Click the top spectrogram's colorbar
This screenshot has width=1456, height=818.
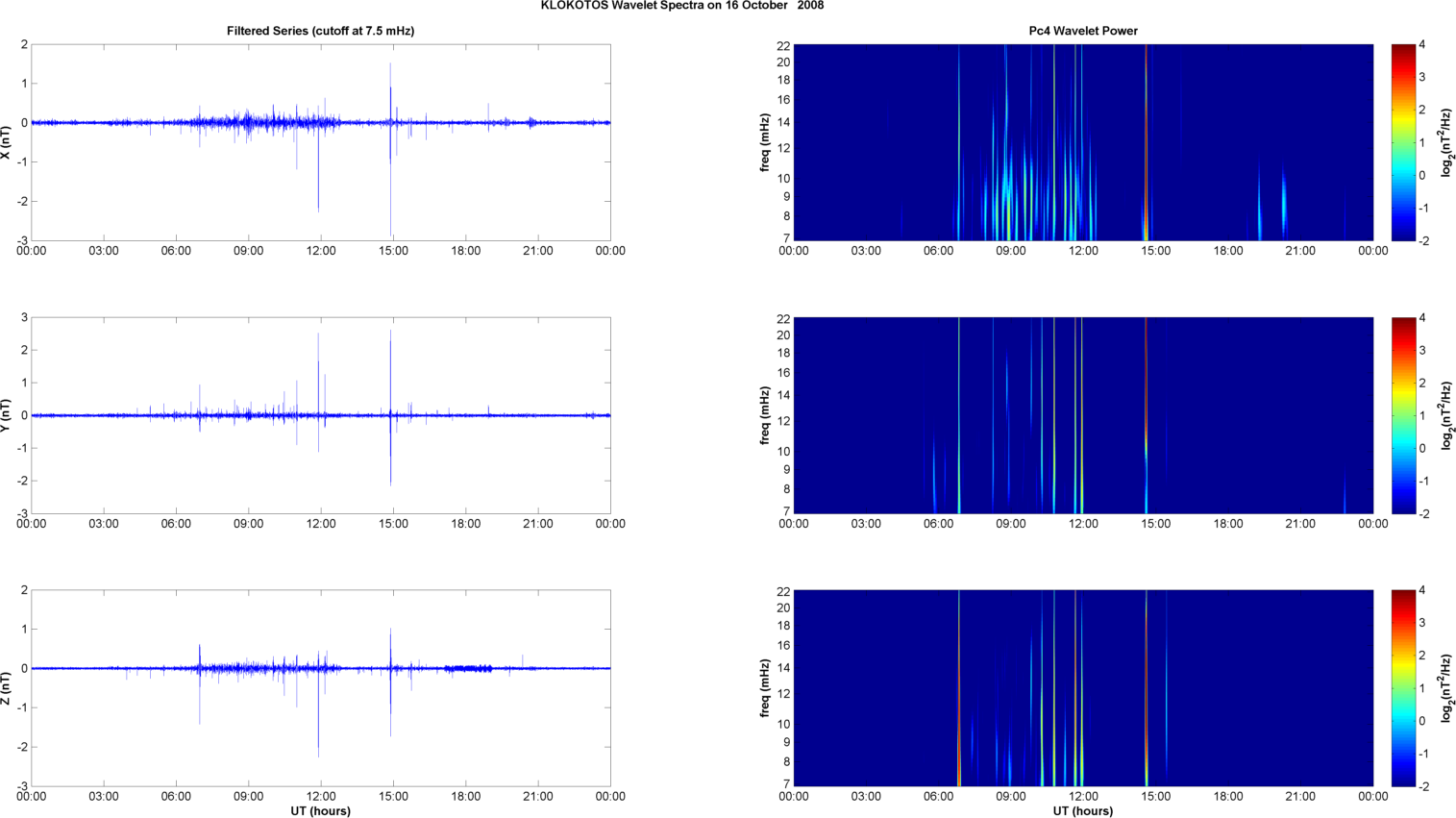[x=1403, y=142]
